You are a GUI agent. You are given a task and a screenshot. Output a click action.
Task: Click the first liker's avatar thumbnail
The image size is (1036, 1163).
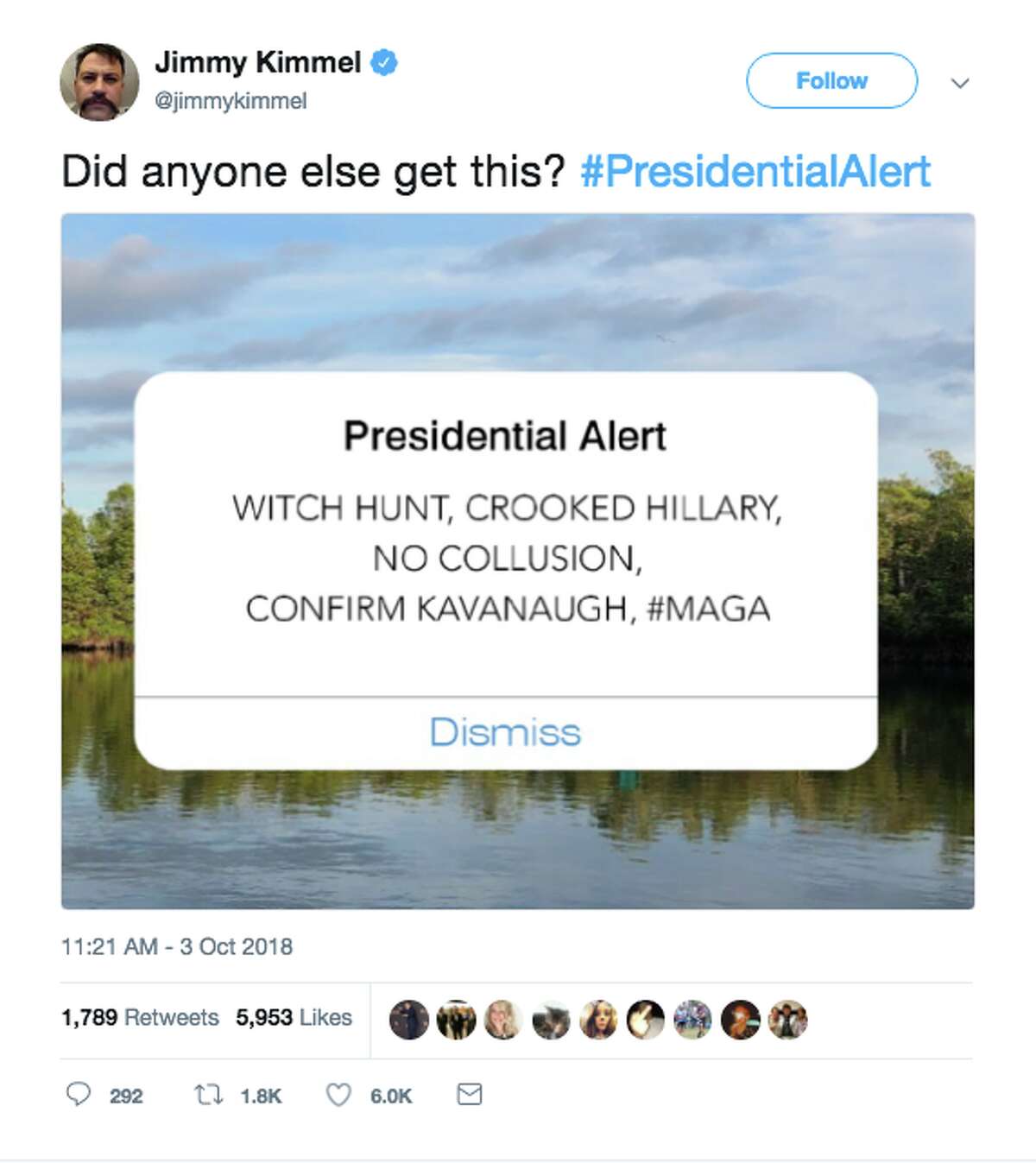coord(409,1019)
